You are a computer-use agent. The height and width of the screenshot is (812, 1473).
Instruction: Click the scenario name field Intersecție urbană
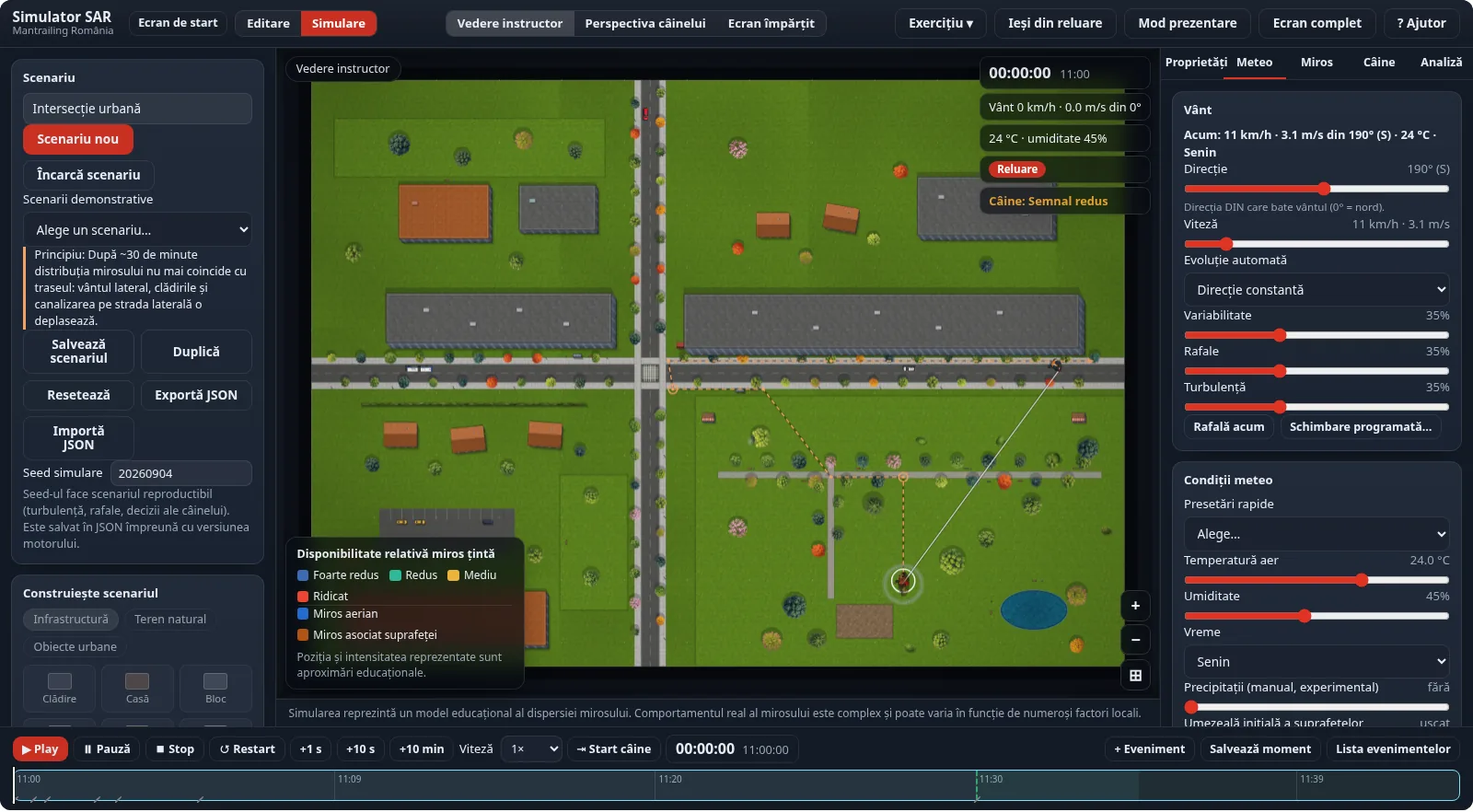point(137,109)
